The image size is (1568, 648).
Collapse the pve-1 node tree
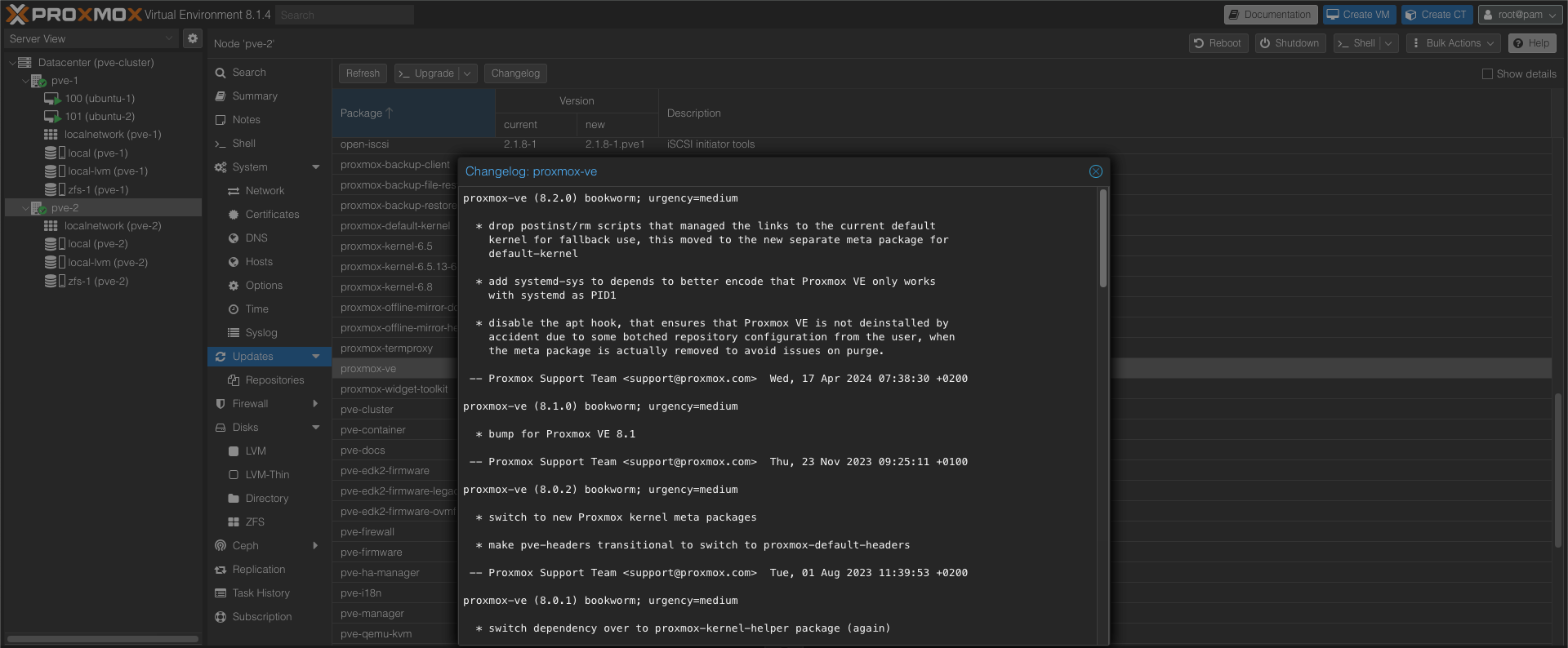[24, 81]
